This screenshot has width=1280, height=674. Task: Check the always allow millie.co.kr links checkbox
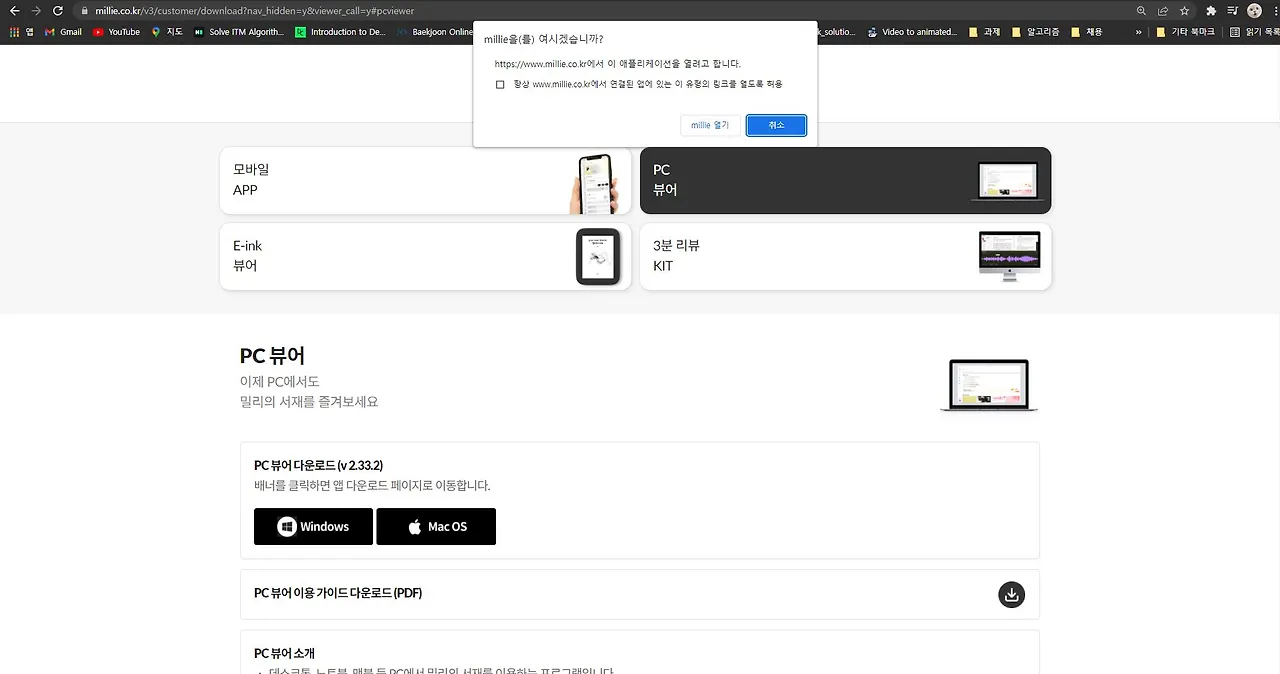click(500, 85)
